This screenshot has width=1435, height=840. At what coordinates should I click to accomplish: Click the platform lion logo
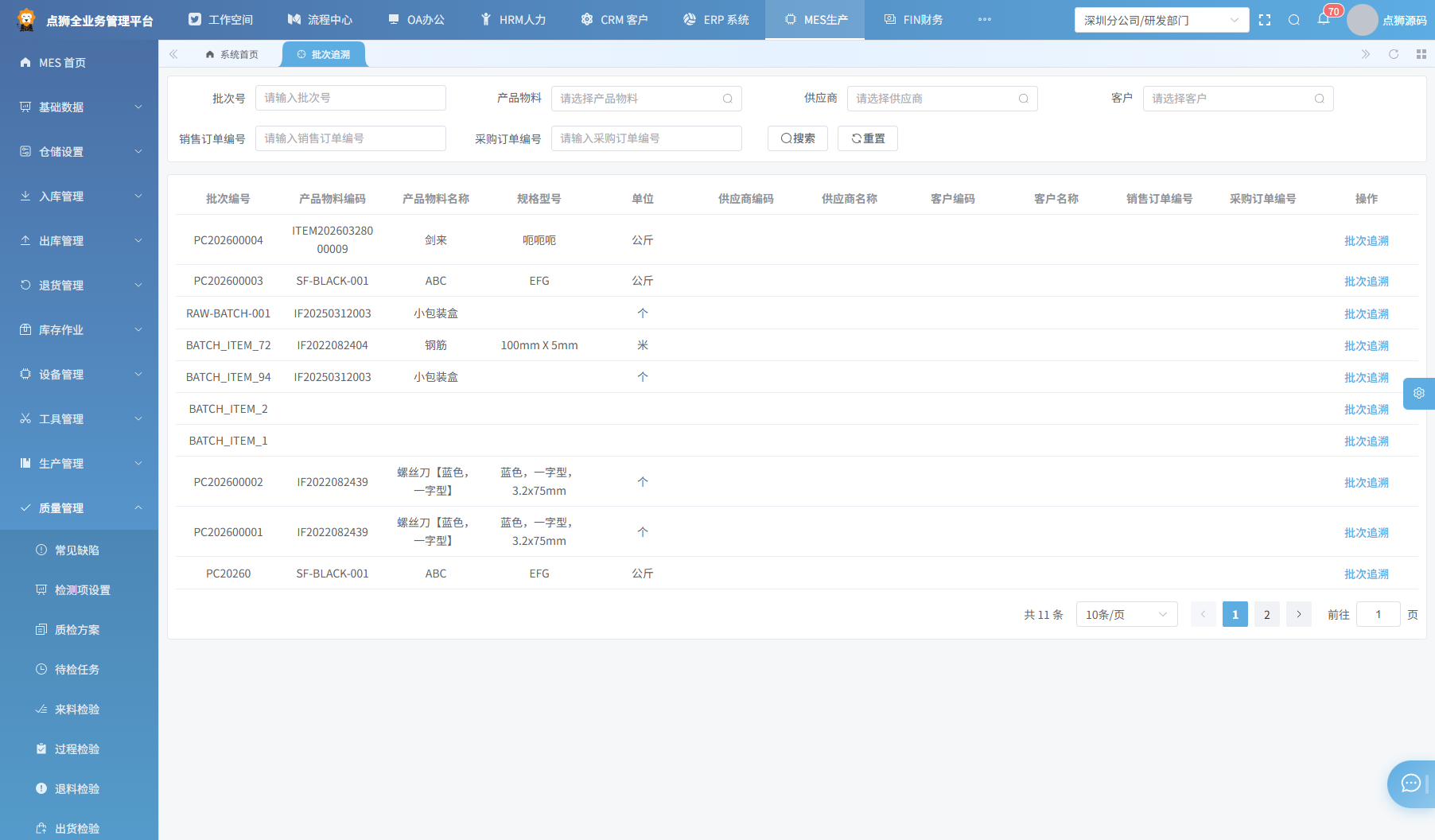pyautogui.click(x=26, y=20)
